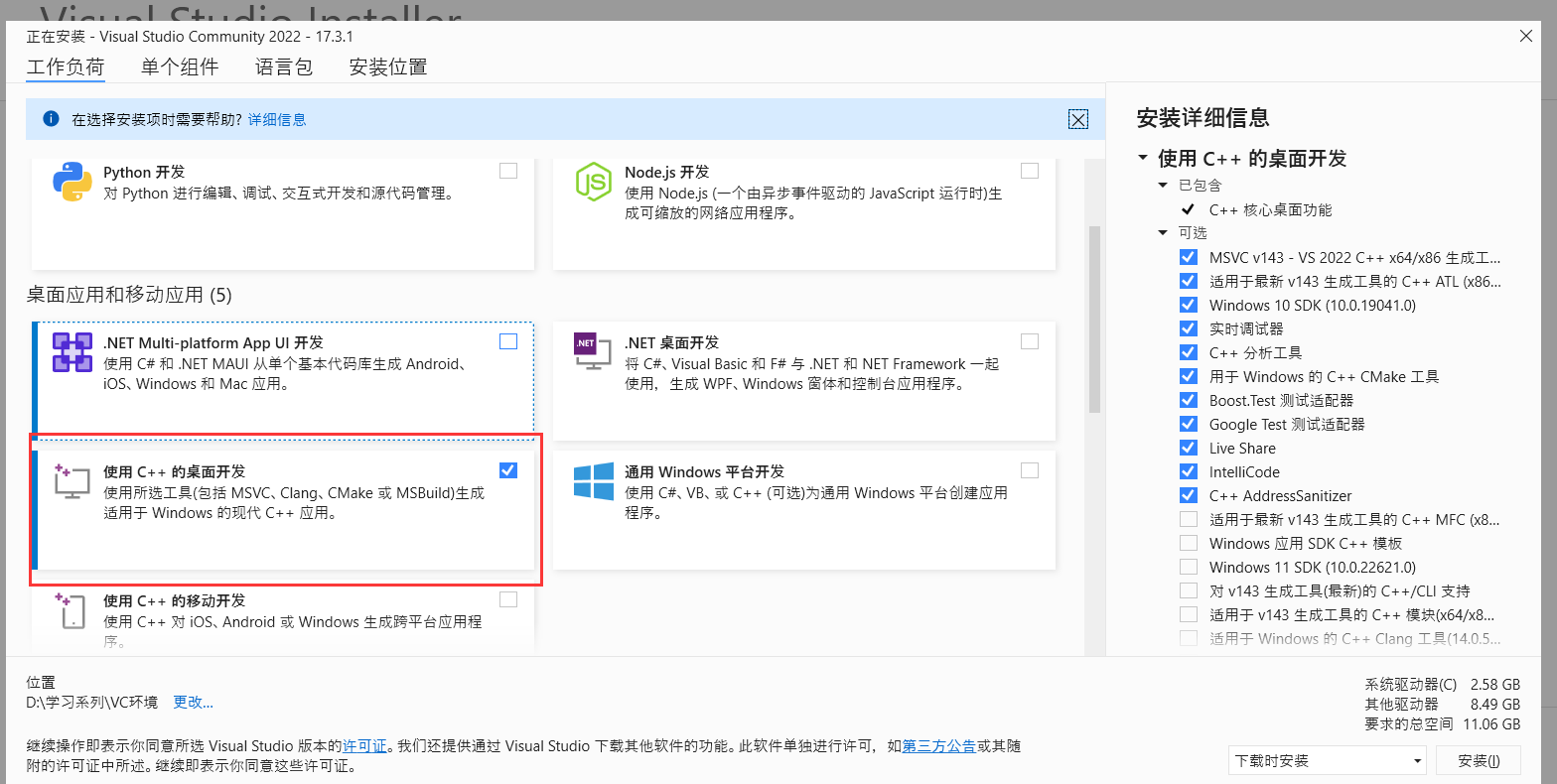The width and height of the screenshot is (1557, 784).
Task: Uncheck the C++ 分析工具 component
Action: (1189, 352)
